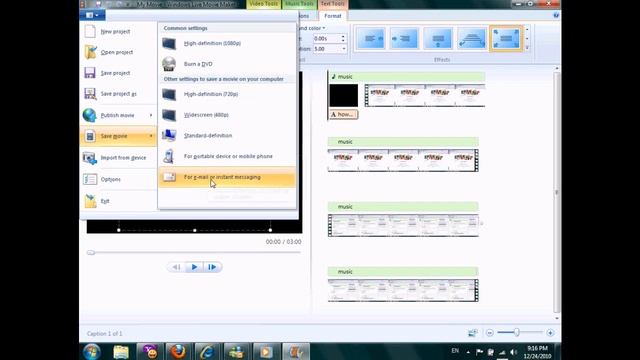The image size is (640, 360).
Task: Click the Burn a DVD disc icon
Action: [x=169, y=64]
